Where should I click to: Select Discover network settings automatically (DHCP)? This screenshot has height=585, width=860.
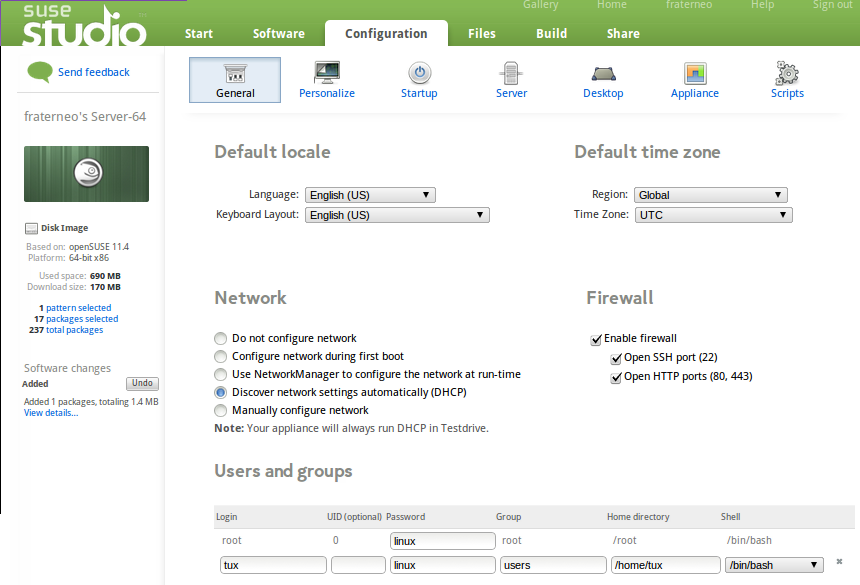[x=220, y=393]
